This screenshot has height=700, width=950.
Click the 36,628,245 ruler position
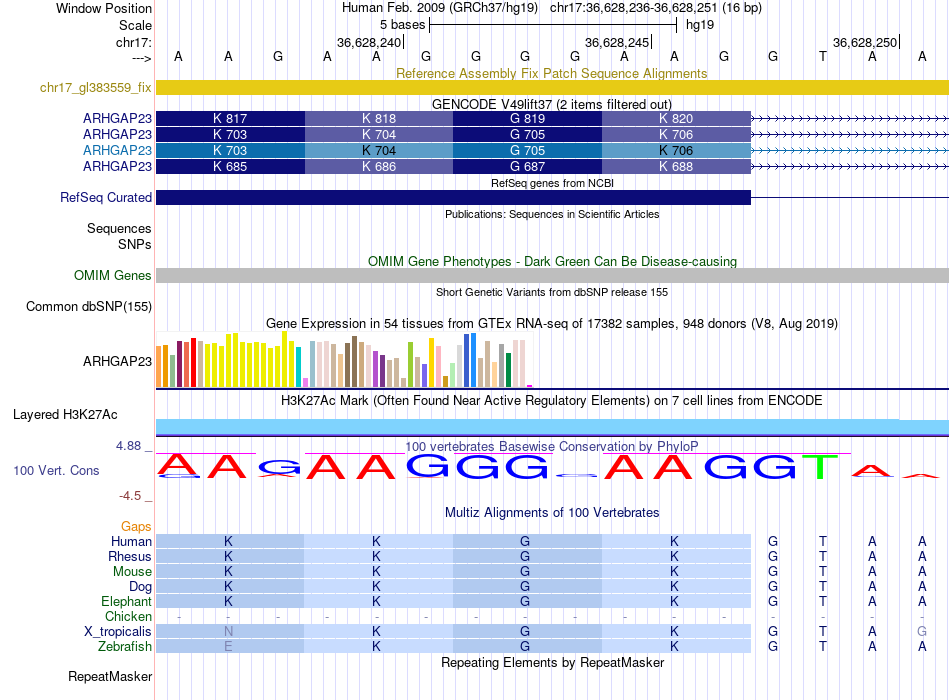pyautogui.click(x=617, y=42)
